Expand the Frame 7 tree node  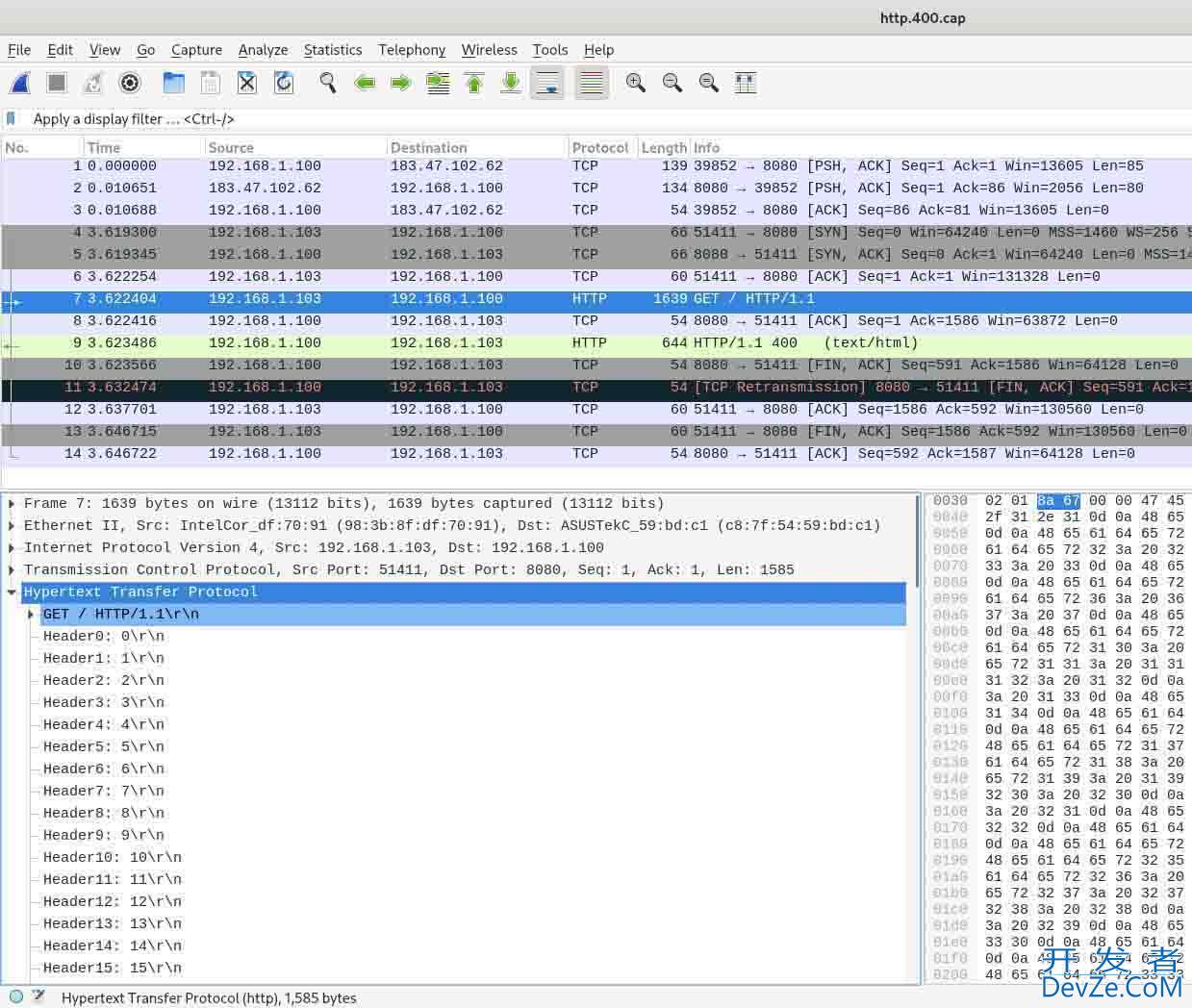(x=12, y=503)
